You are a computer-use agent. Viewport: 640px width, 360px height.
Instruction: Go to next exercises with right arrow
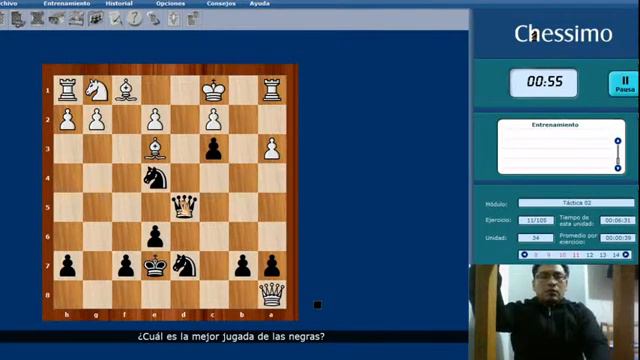coord(625,255)
